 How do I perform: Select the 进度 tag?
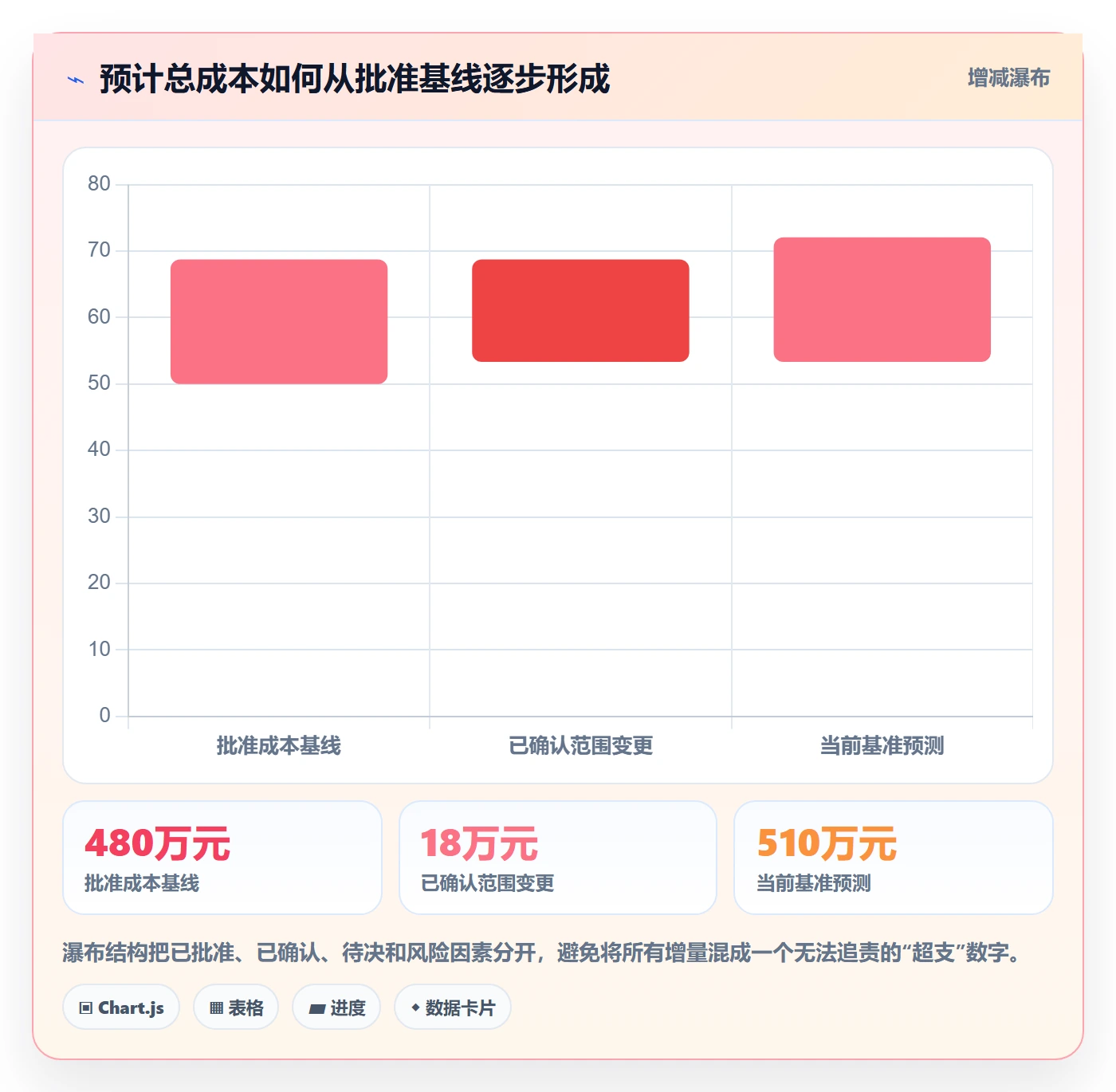coord(336,1008)
